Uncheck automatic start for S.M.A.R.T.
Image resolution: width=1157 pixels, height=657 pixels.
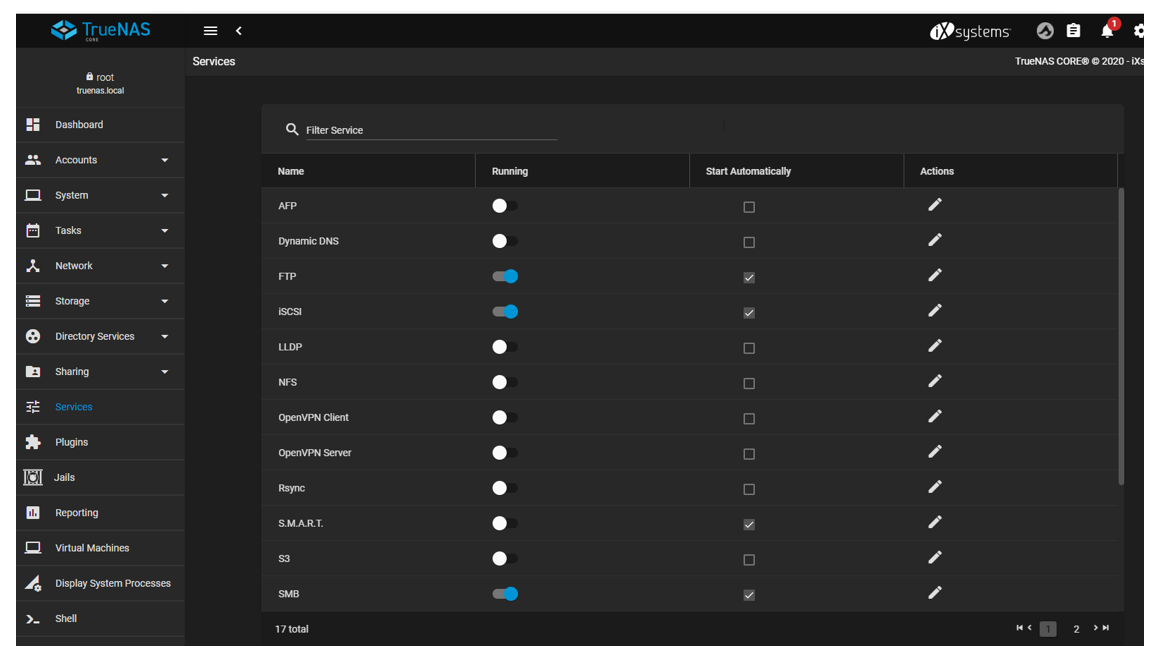[x=749, y=525]
